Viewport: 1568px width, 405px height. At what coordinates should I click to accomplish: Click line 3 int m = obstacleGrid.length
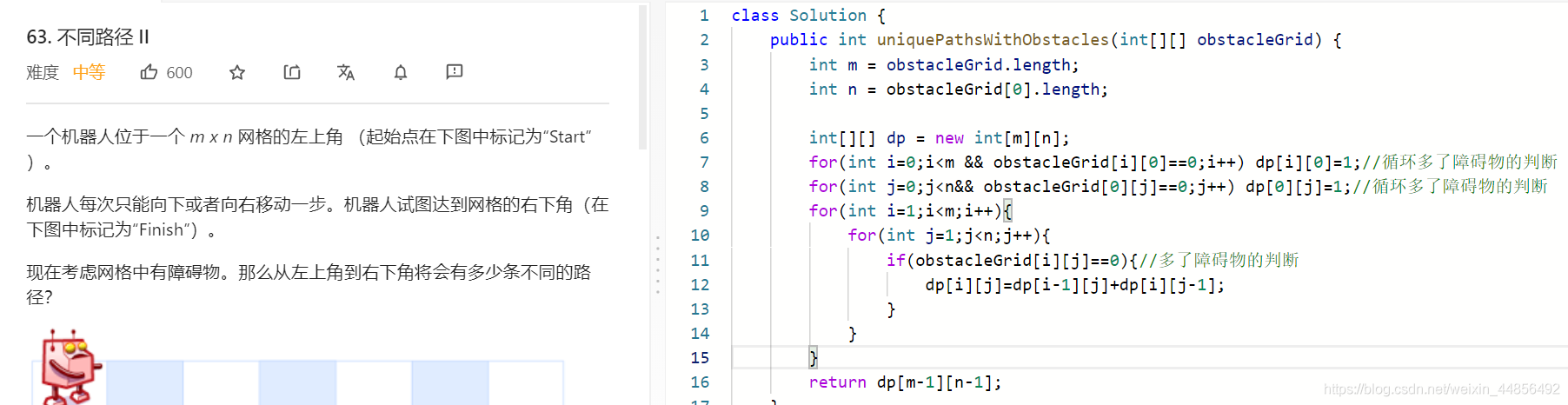click(944, 65)
